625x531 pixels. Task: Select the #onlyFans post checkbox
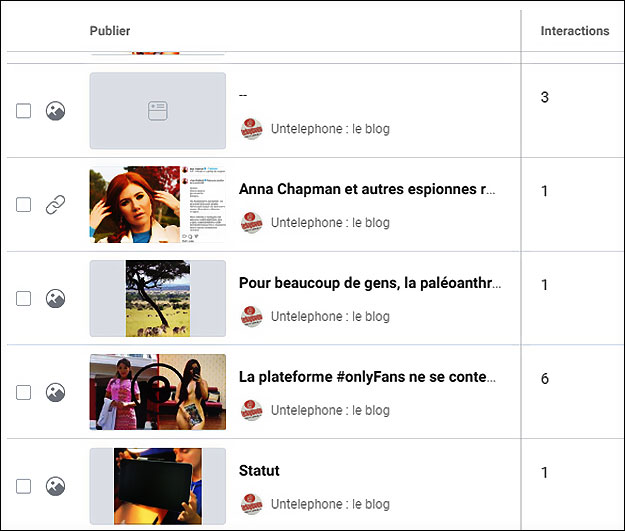coord(24,392)
